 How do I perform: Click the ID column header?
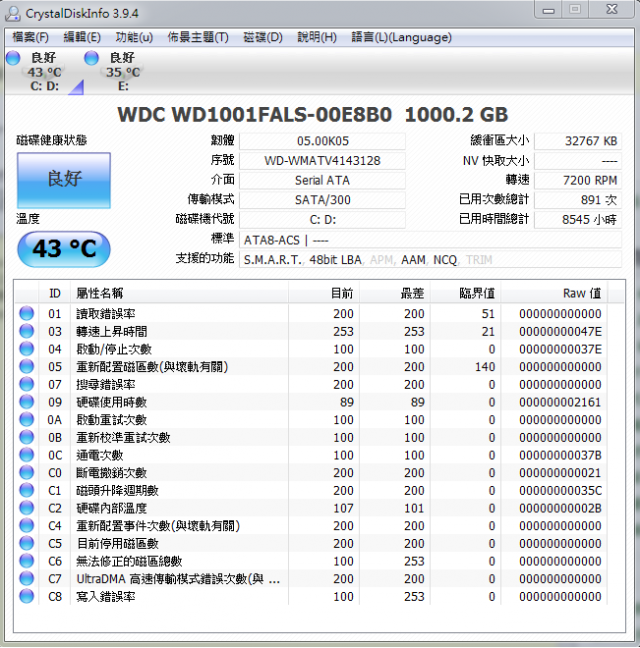[x=55, y=293]
